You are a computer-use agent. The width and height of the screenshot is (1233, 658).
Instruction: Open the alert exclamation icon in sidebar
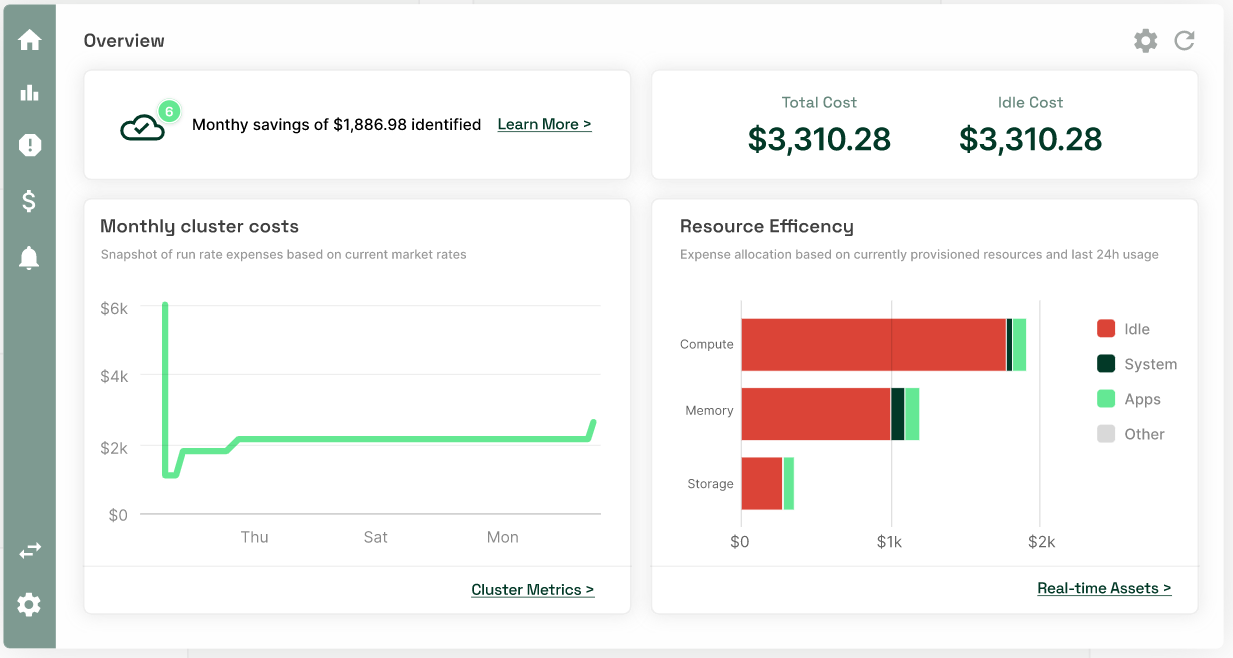tap(29, 146)
